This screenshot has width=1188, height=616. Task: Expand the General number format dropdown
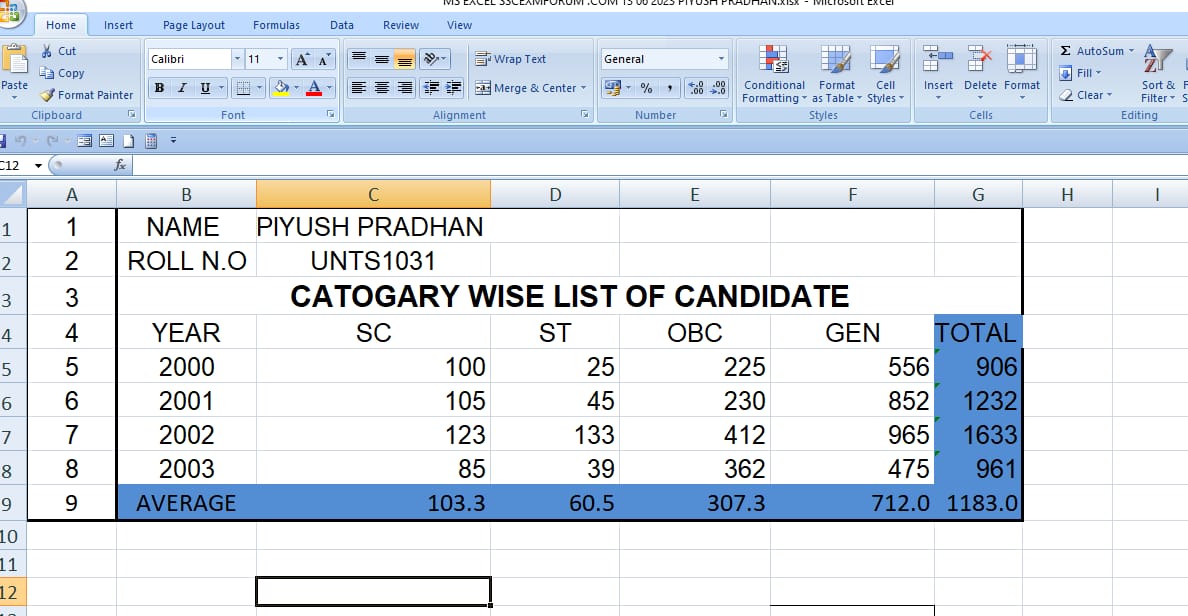tap(721, 59)
